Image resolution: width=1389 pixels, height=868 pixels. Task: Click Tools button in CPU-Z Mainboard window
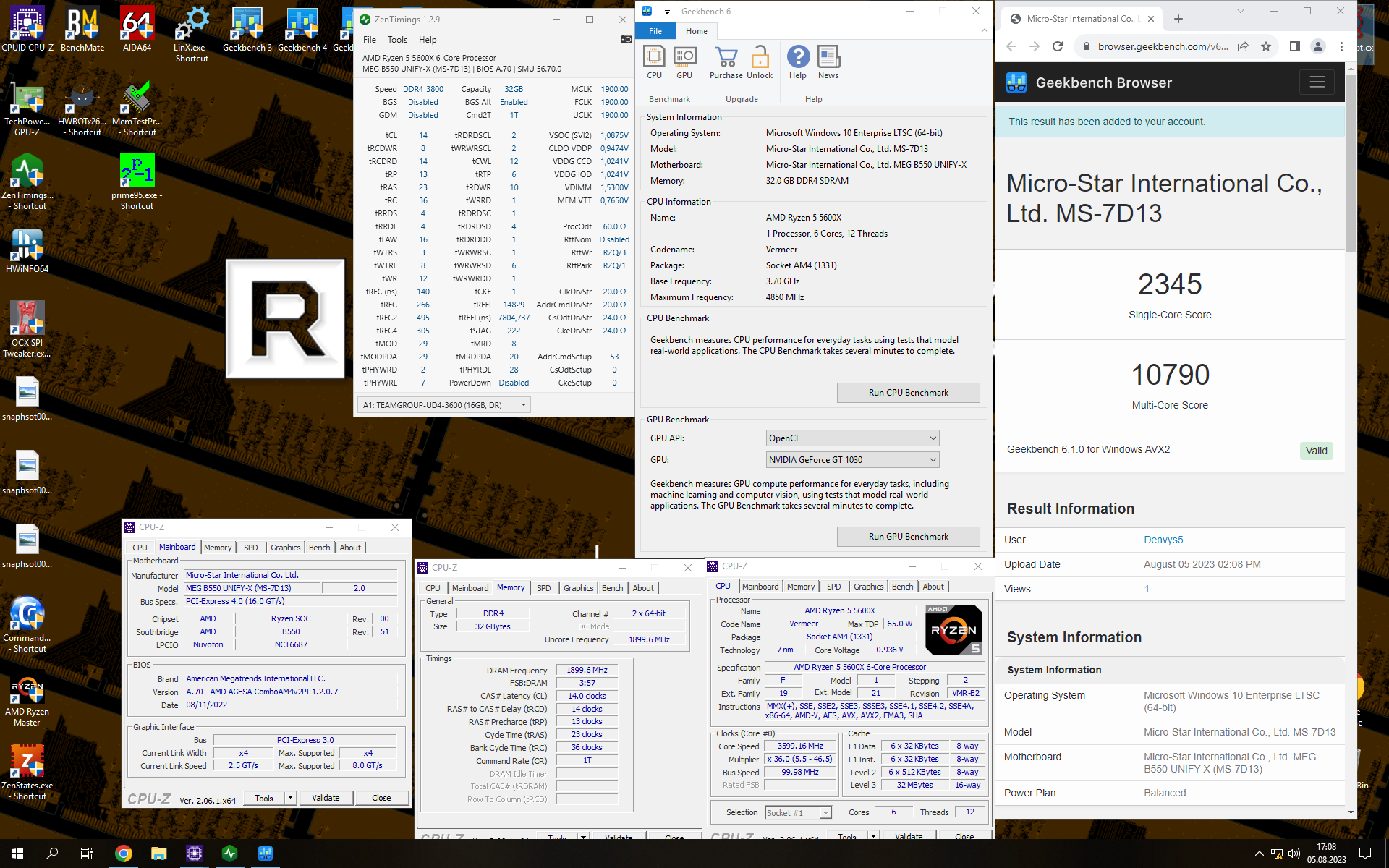click(264, 798)
